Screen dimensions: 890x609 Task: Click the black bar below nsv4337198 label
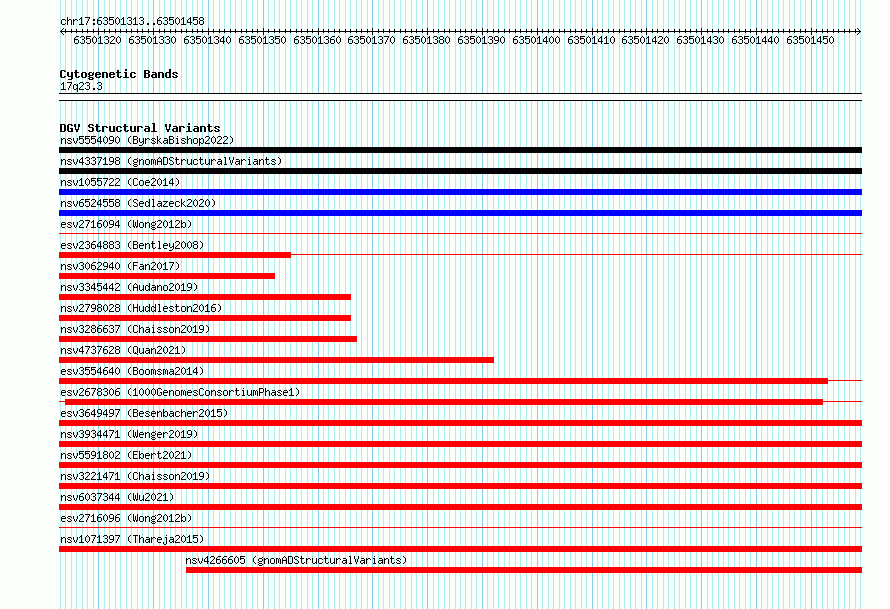click(460, 171)
